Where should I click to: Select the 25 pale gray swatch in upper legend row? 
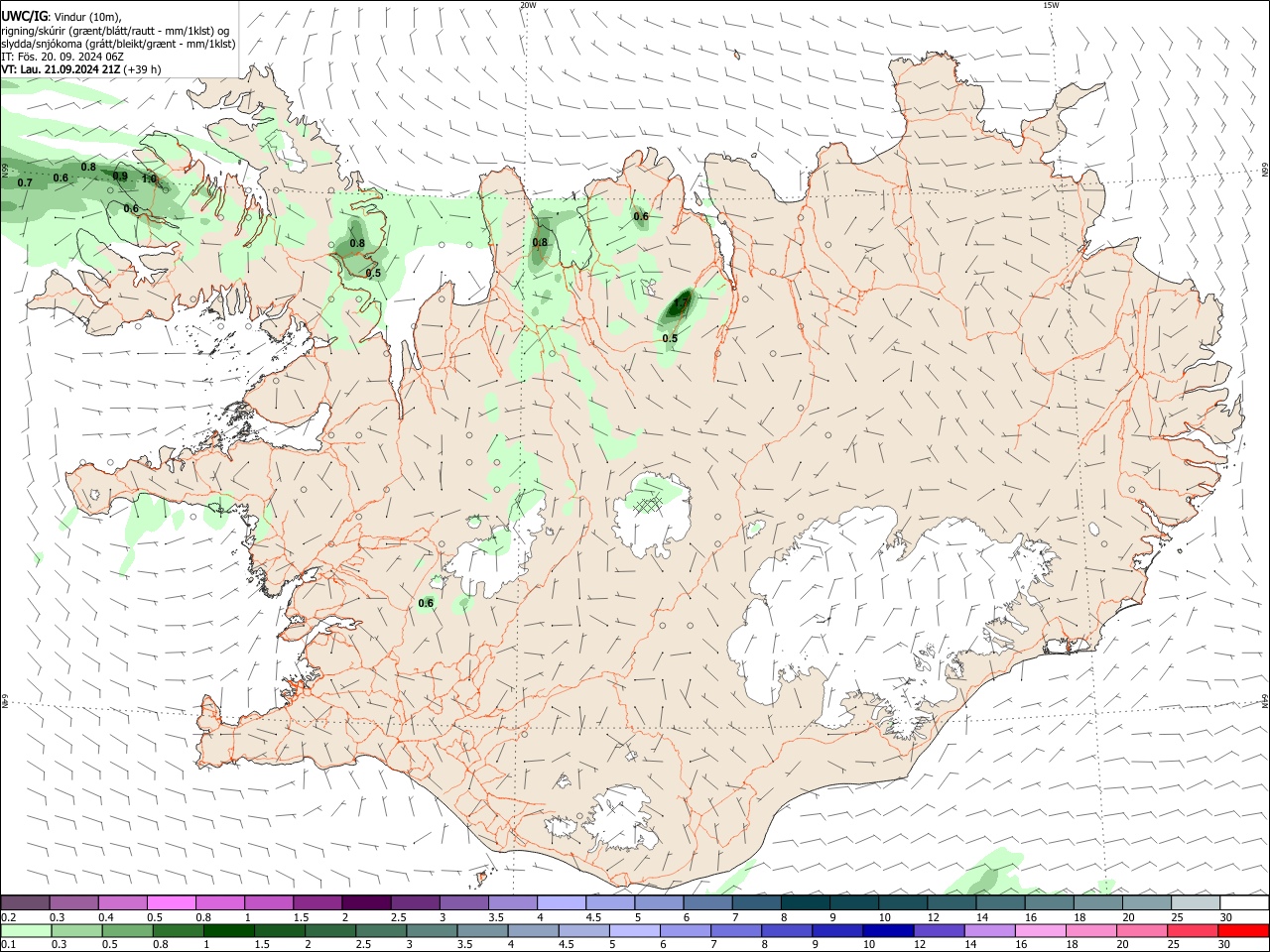[1196, 902]
